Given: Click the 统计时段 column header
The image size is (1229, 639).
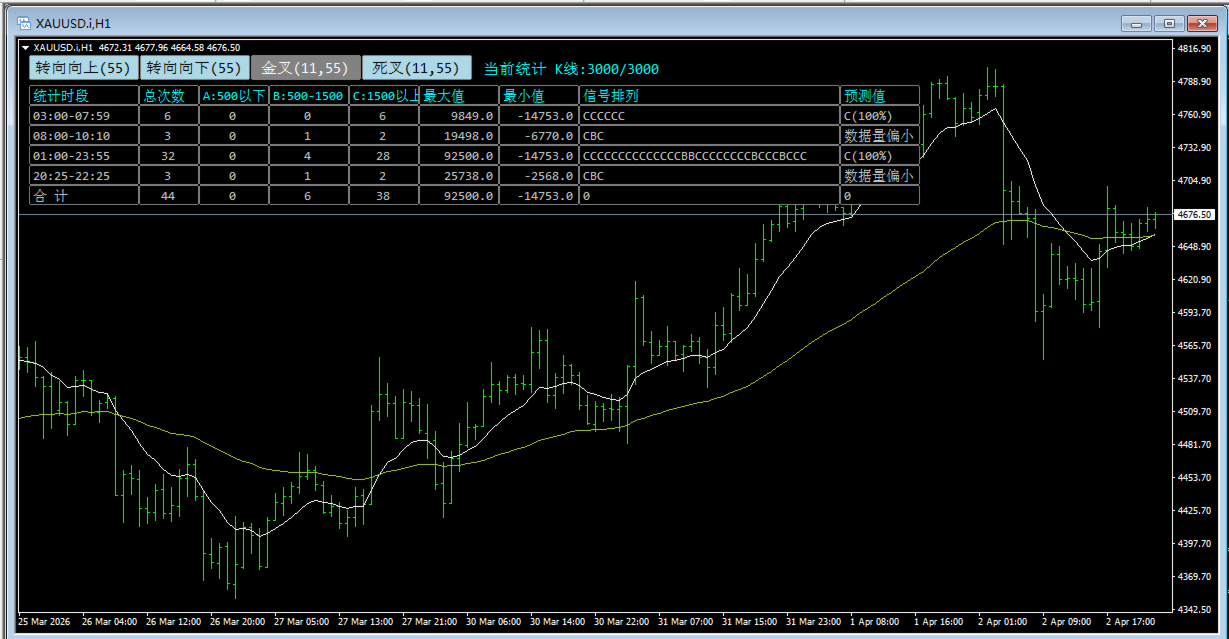Looking at the screenshot, I should point(84,96).
